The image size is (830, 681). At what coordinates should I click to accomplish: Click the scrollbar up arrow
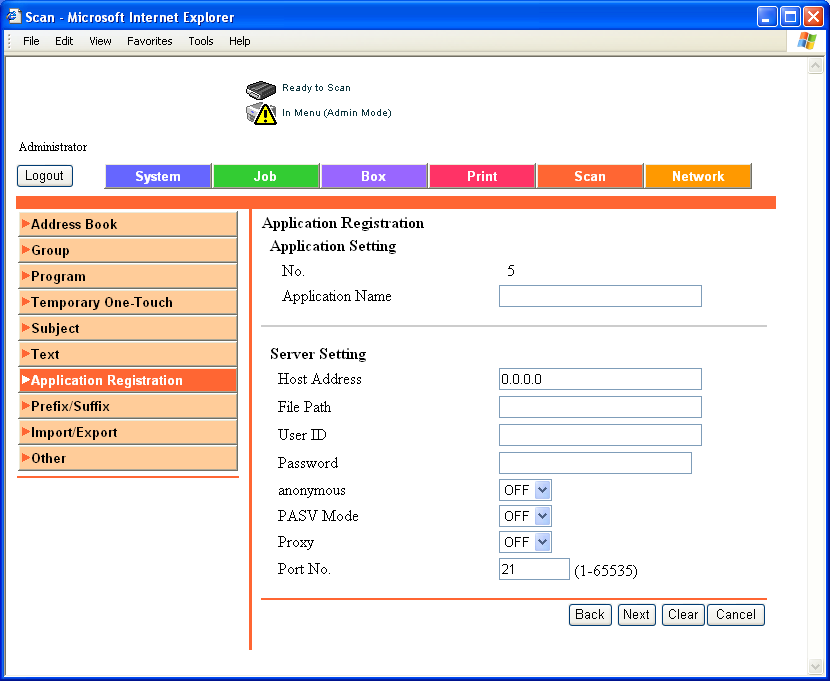tap(815, 66)
